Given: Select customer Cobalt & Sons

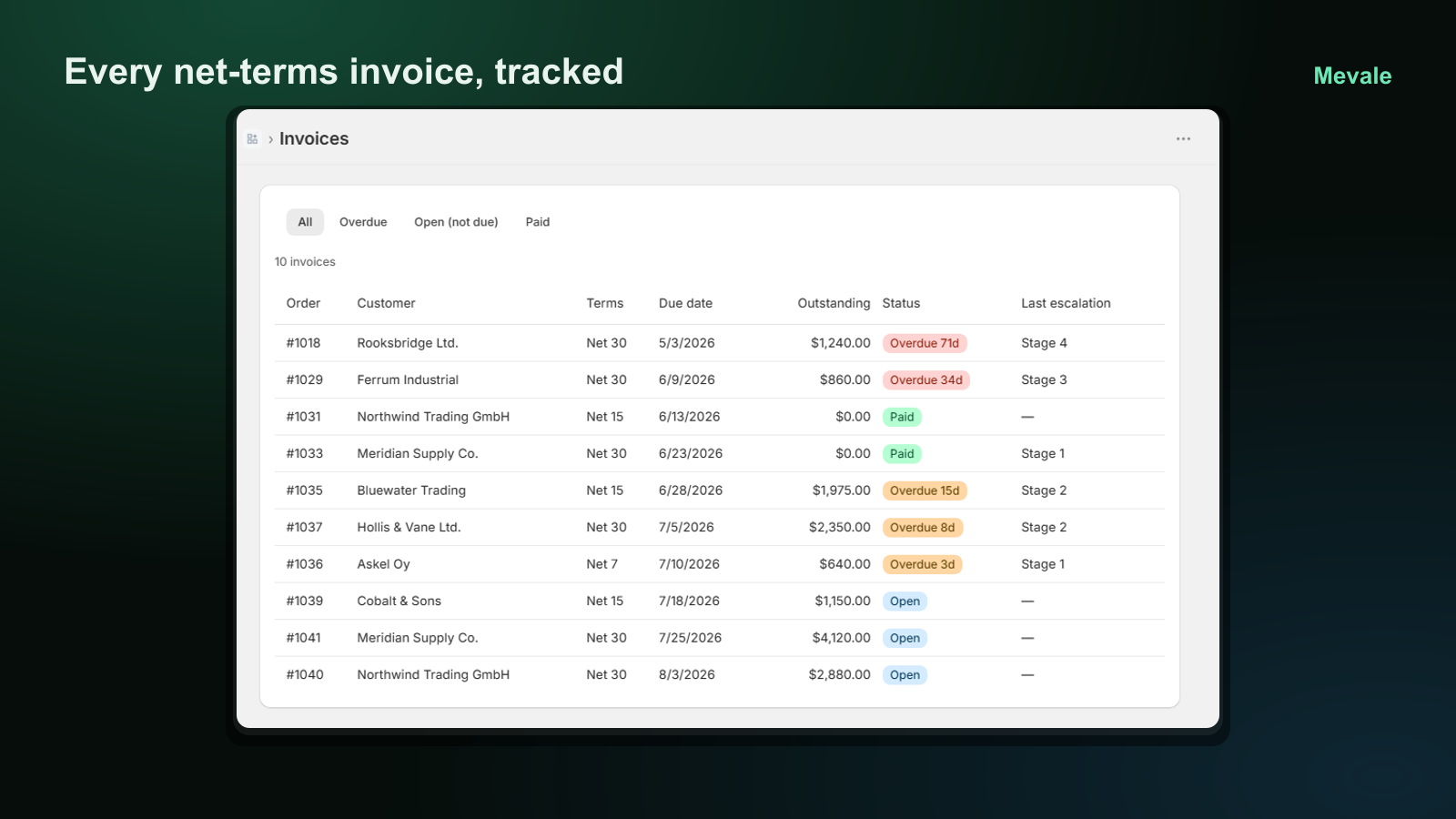Looking at the screenshot, I should point(399,601).
